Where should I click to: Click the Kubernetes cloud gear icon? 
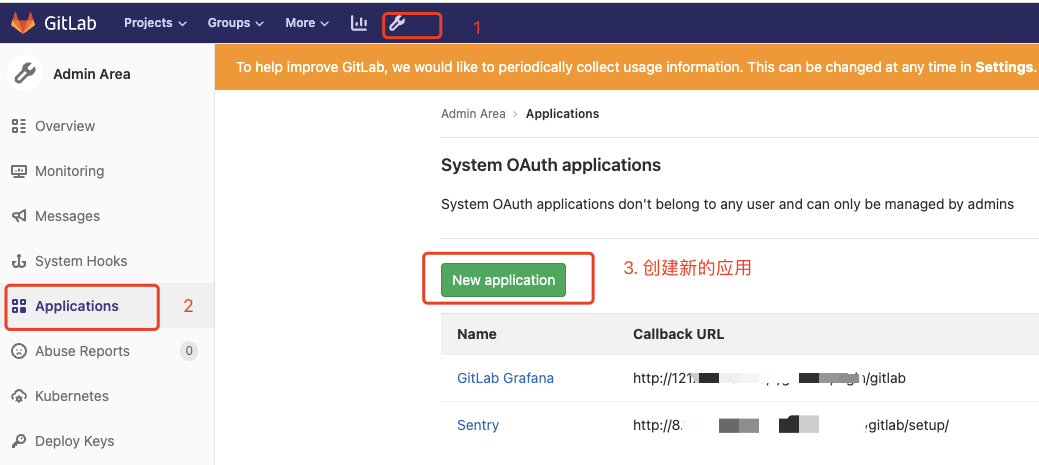[x=19, y=396]
